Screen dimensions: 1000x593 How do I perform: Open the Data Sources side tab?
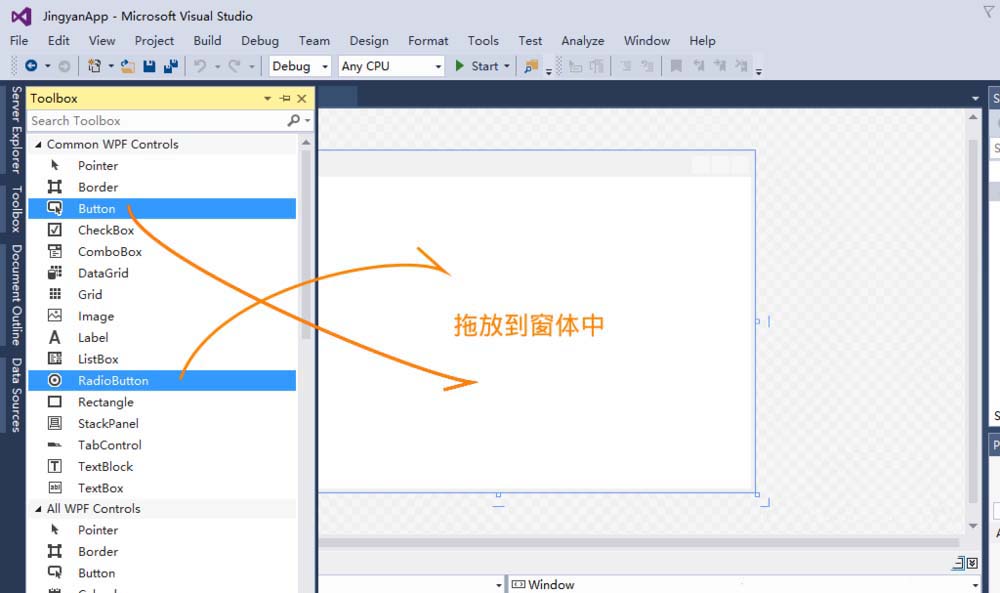16,395
